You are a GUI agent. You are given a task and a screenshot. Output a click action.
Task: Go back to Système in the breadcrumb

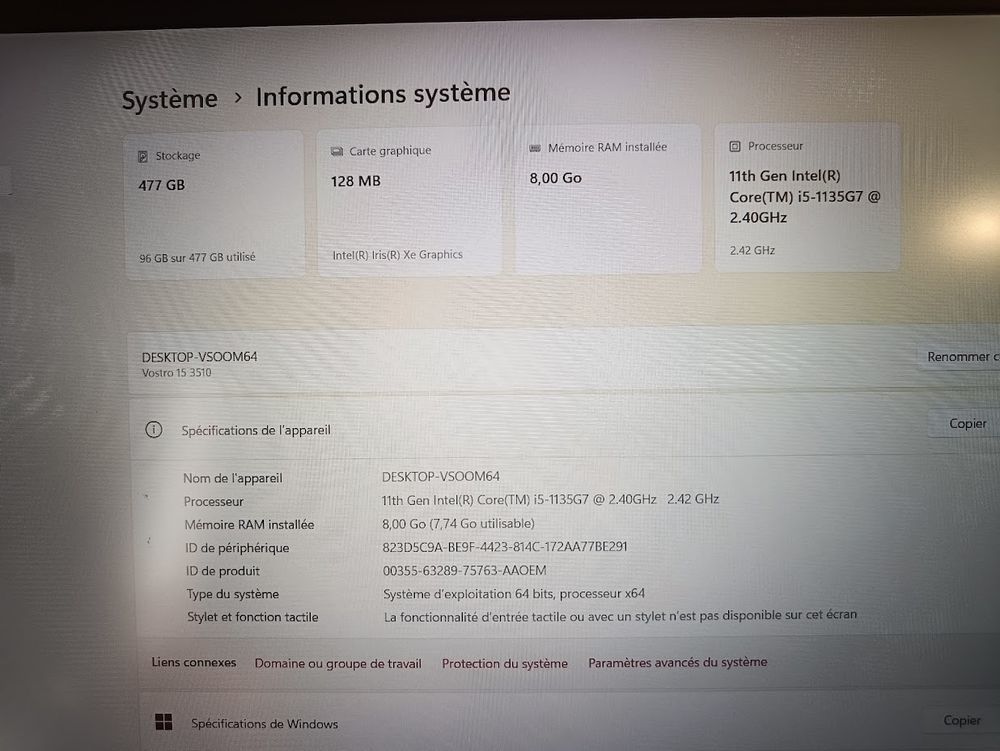[x=169, y=100]
